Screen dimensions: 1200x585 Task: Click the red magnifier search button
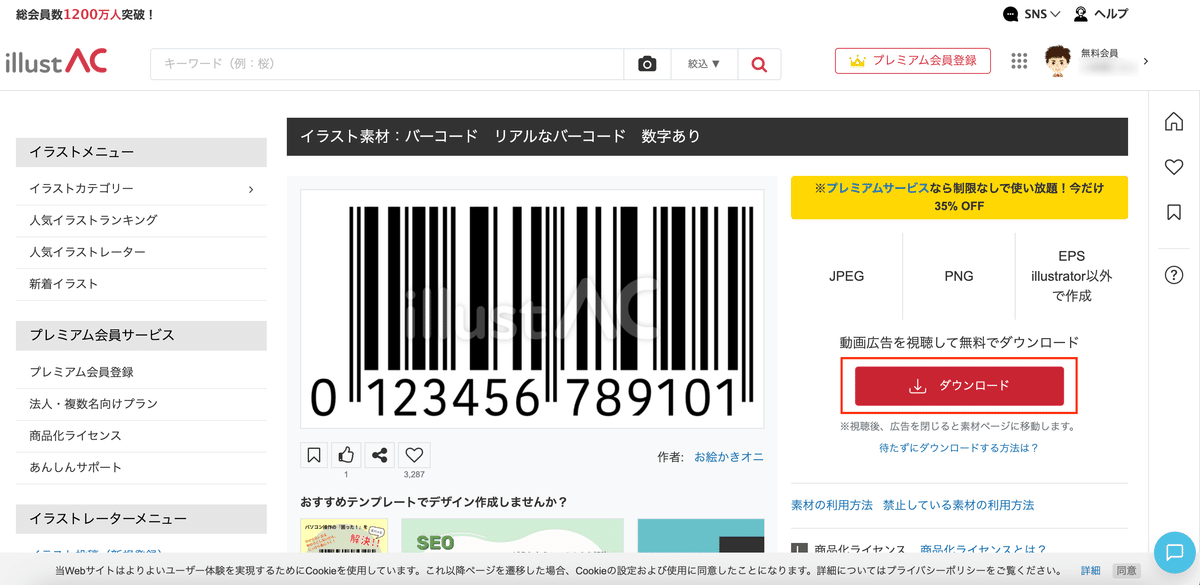[x=759, y=64]
